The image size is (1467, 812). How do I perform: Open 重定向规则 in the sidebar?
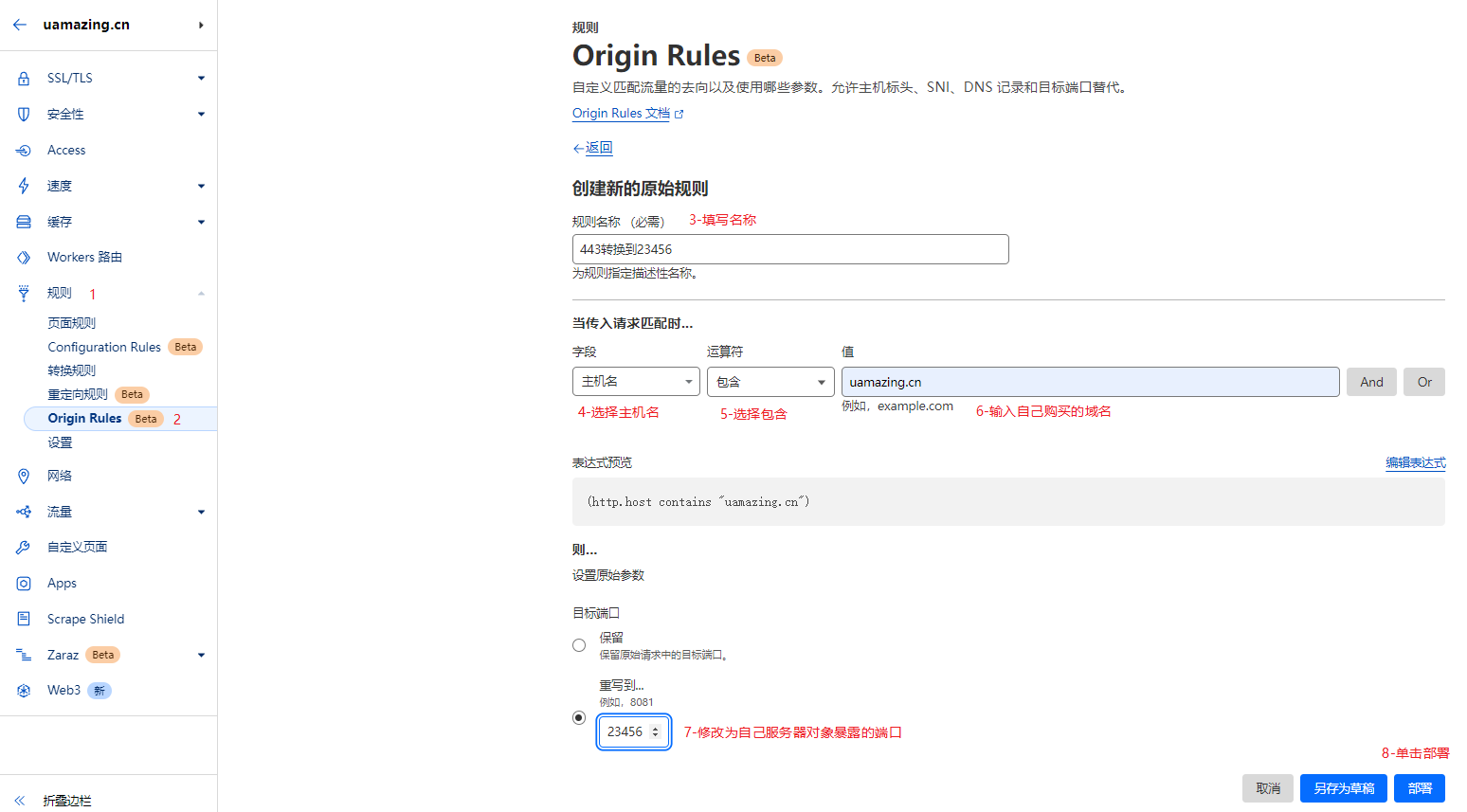(78, 394)
